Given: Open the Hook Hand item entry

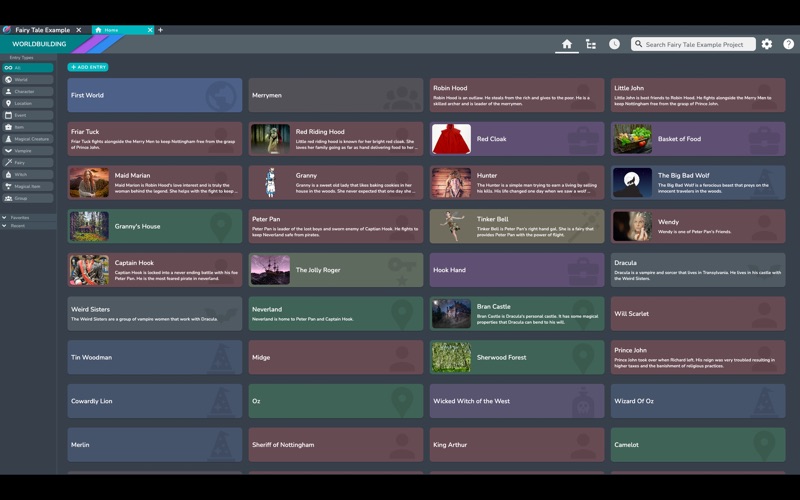Looking at the screenshot, I should coord(517,270).
